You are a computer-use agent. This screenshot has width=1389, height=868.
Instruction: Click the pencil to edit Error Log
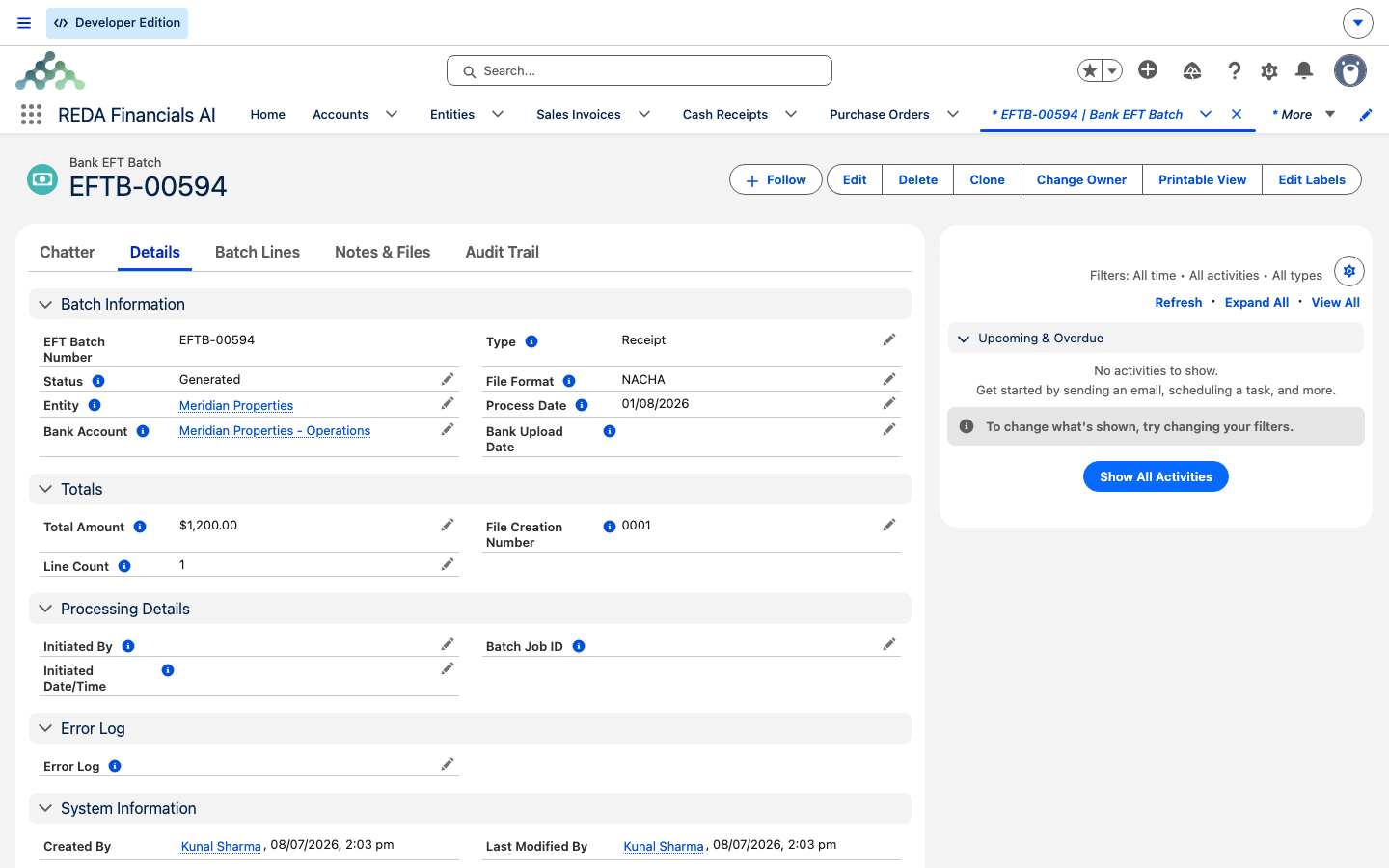[x=448, y=764]
